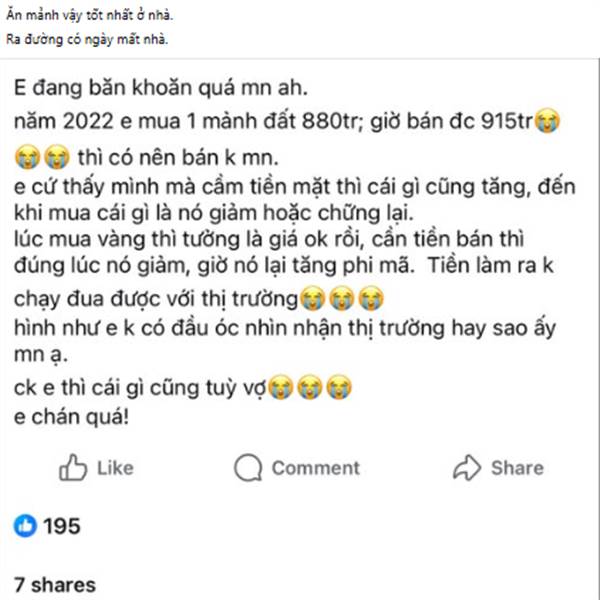Click the last crying emoji after 'thị trường'
Screen dimensions: 600x600
371,298
